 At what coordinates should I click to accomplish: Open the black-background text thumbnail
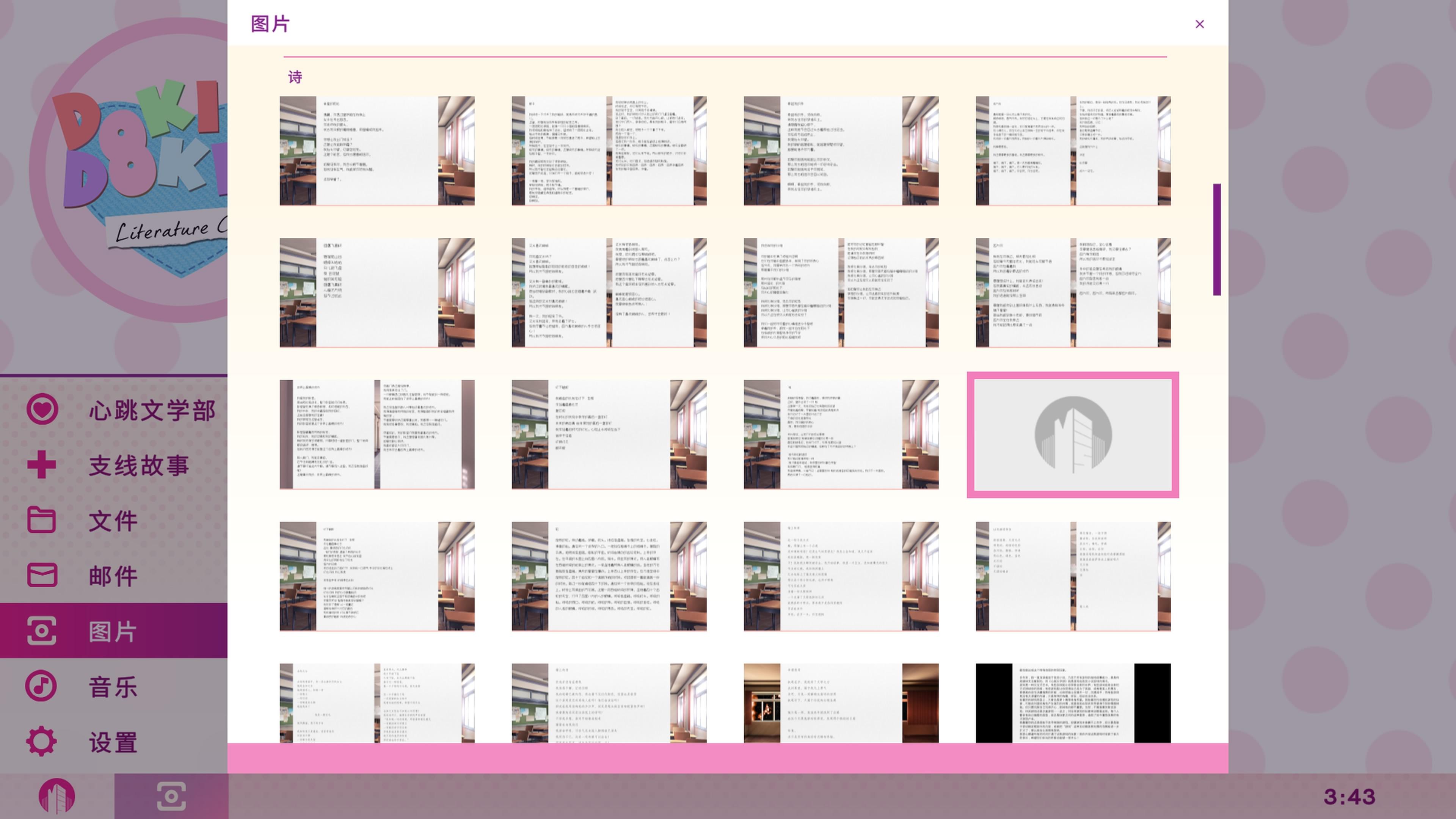point(1073,703)
